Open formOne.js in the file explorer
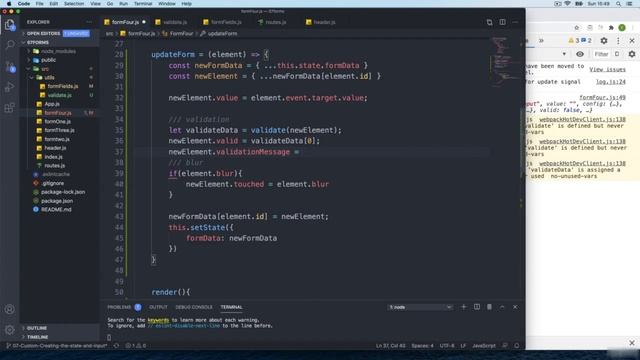The width and height of the screenshot is (640, 360). (58, 122)
